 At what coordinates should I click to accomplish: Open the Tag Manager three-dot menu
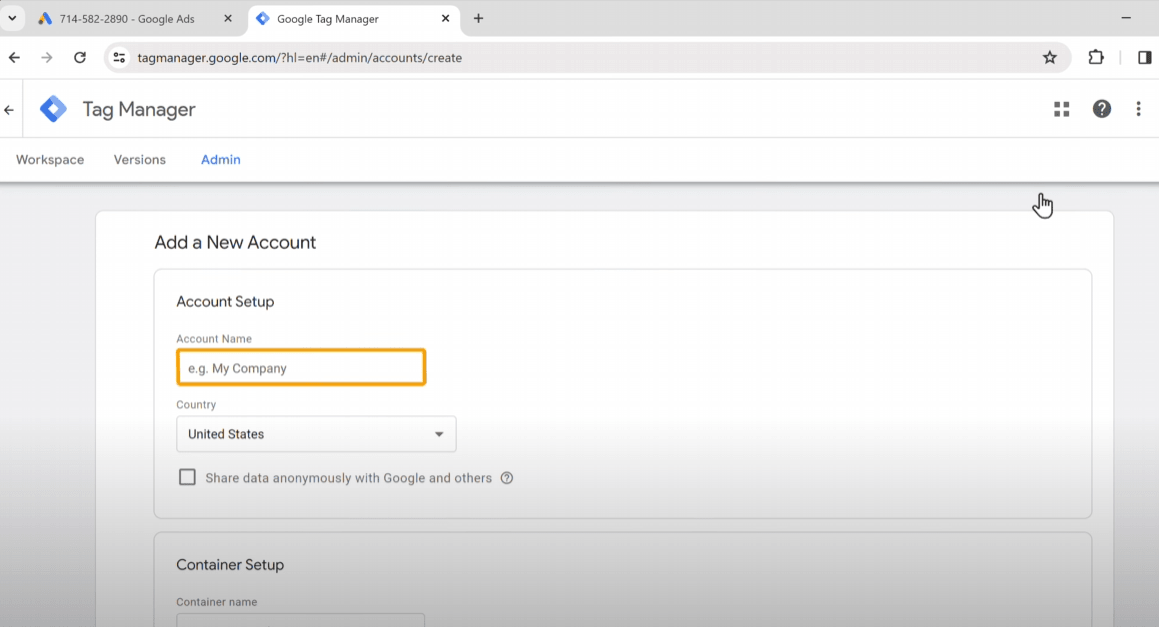click(x=1138, y=110)
